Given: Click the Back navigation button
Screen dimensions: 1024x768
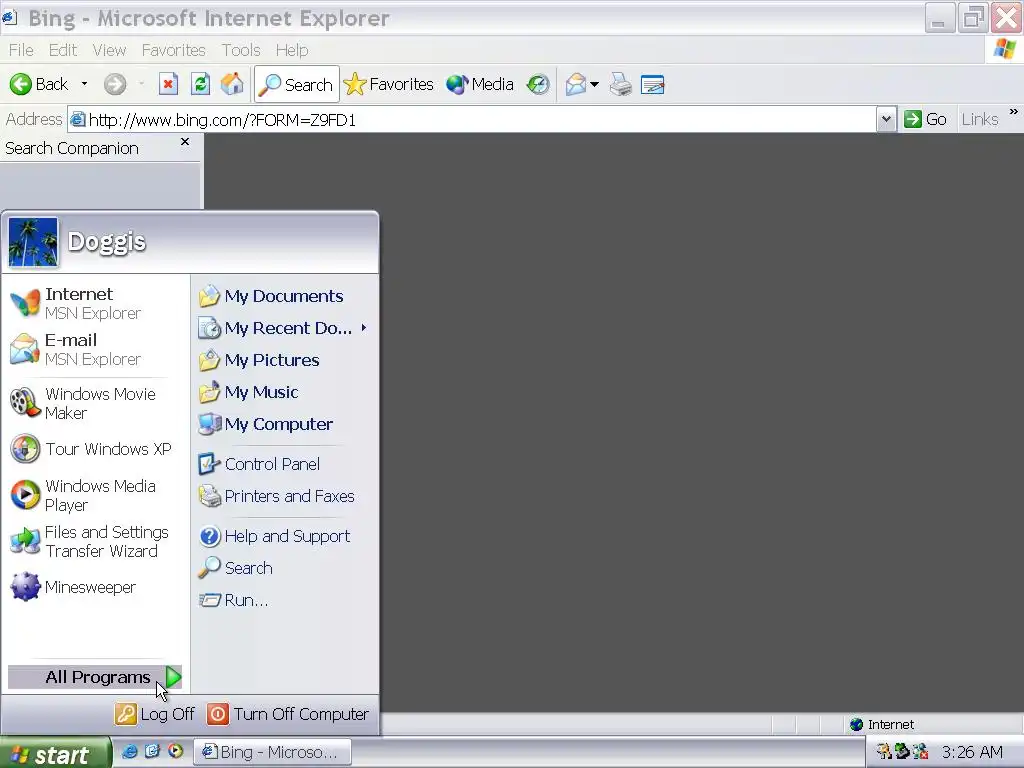Looking at the screenshot, I should 39,84.
